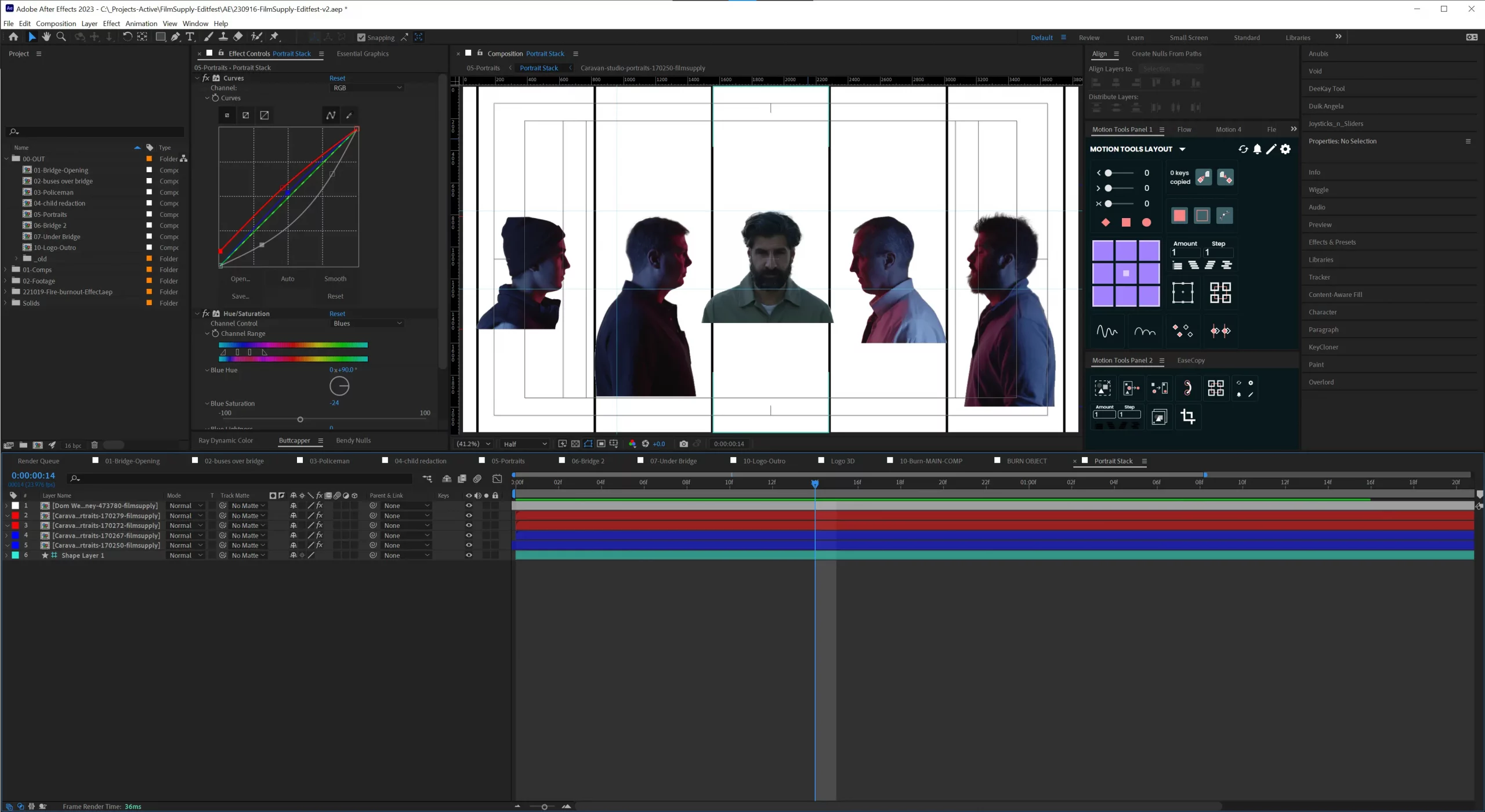The image size is (1485, 812).
Task: Open Channel Control Blues dropdown
Action: coord(367,323)
